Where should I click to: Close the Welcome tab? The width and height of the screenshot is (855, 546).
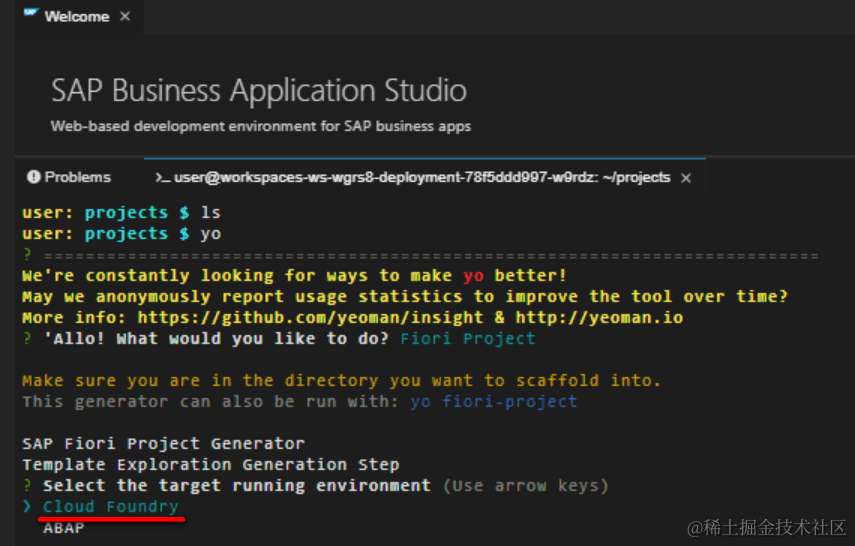click(x=125, y=16)
